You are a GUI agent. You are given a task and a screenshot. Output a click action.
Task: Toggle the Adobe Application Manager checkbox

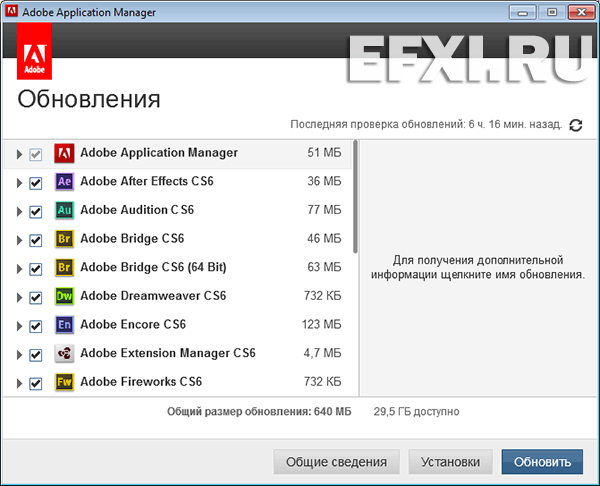[x=36, y=155]
